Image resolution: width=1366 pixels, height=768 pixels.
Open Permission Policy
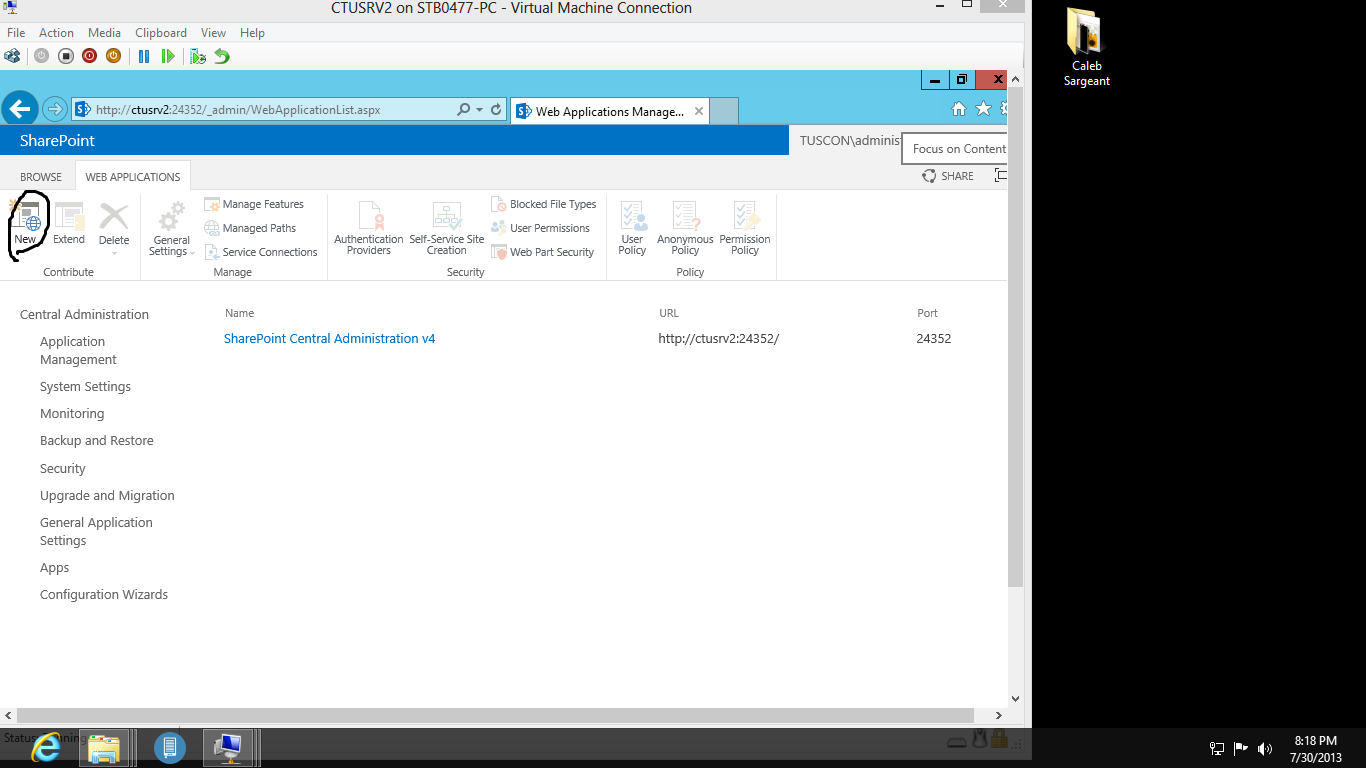(745, 229)
